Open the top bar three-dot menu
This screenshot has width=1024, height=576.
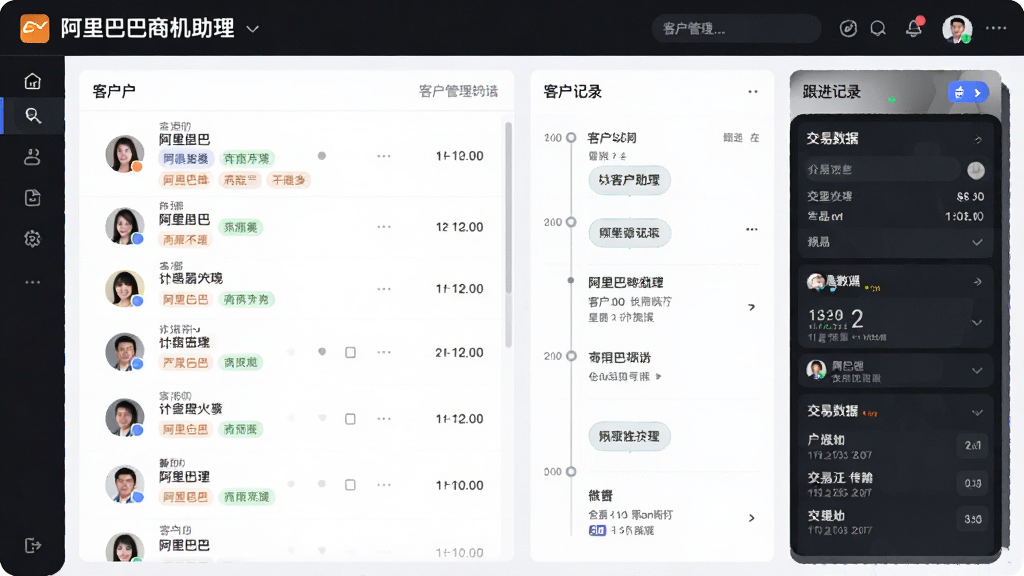tap(995, 28)
